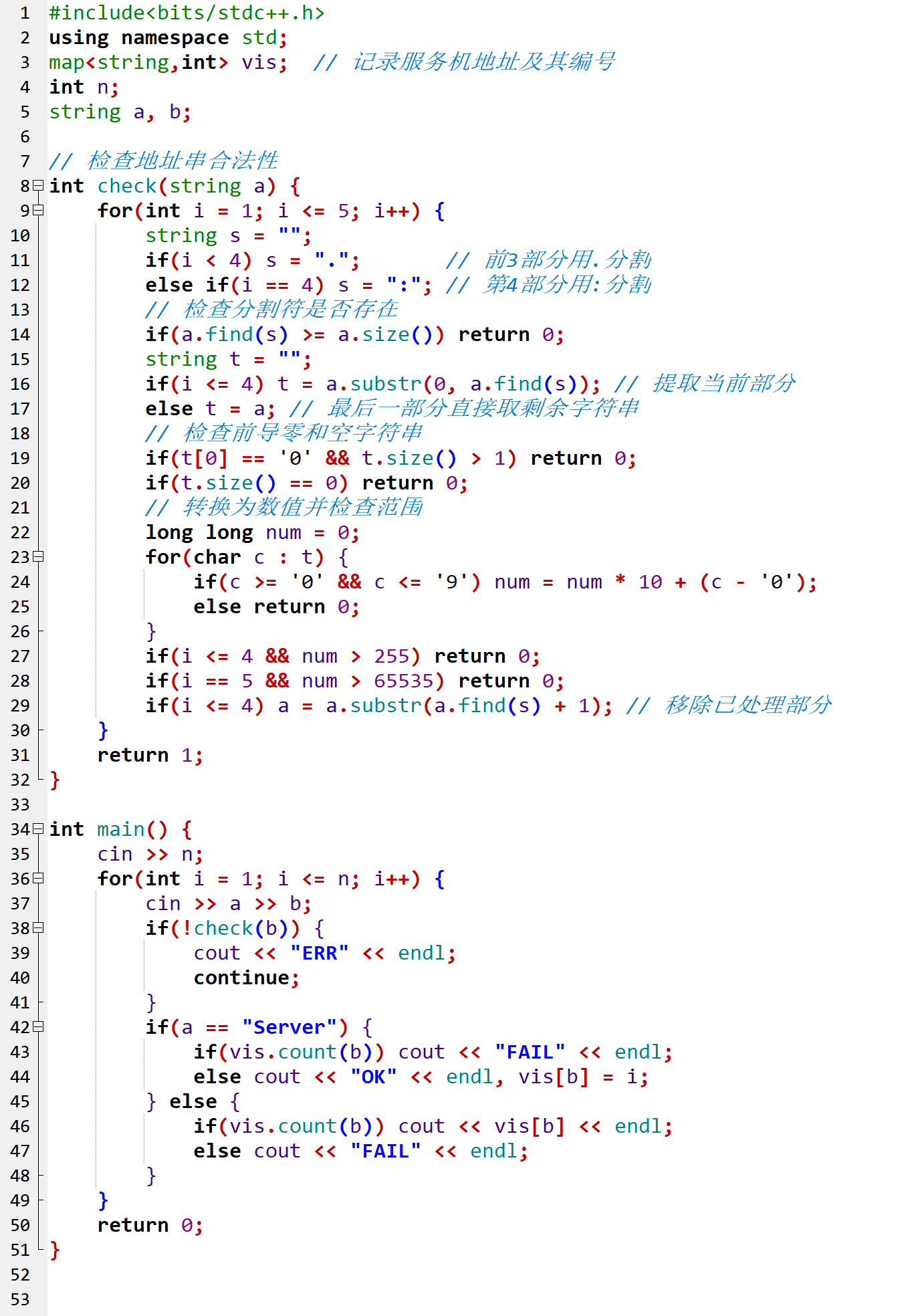Collapse the Server if-block fold at line 42
916x1316 pixels.
[38, 1026]
